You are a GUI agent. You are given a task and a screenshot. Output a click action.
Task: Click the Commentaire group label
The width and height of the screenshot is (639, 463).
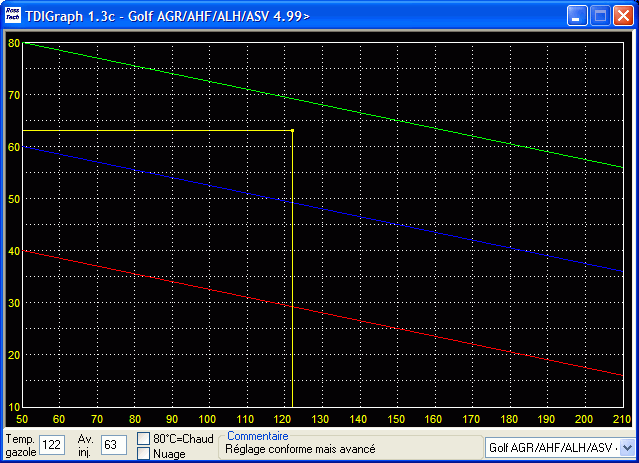click(258, 436)
